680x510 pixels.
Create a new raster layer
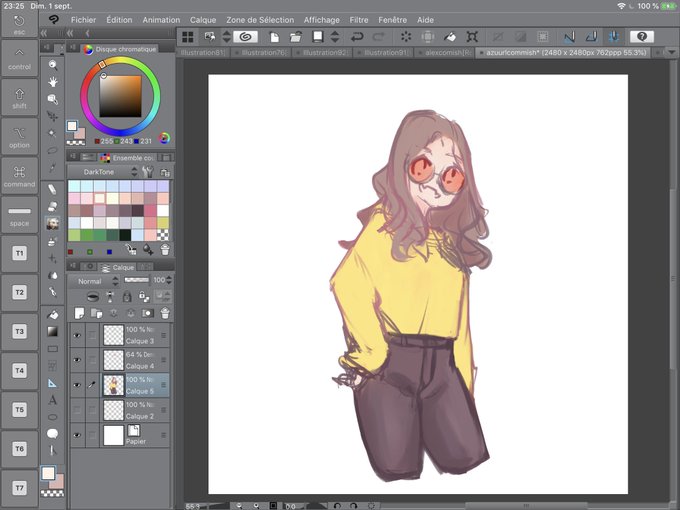pos(79,313)
